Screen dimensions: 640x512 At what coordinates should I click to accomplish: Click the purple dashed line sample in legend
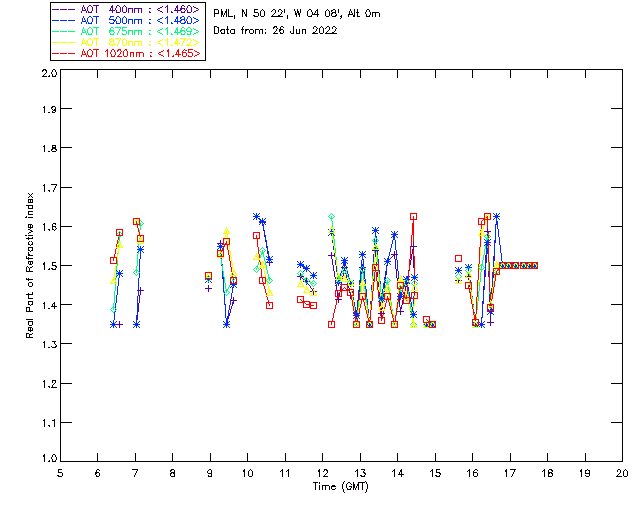click(x=64, y=9)
